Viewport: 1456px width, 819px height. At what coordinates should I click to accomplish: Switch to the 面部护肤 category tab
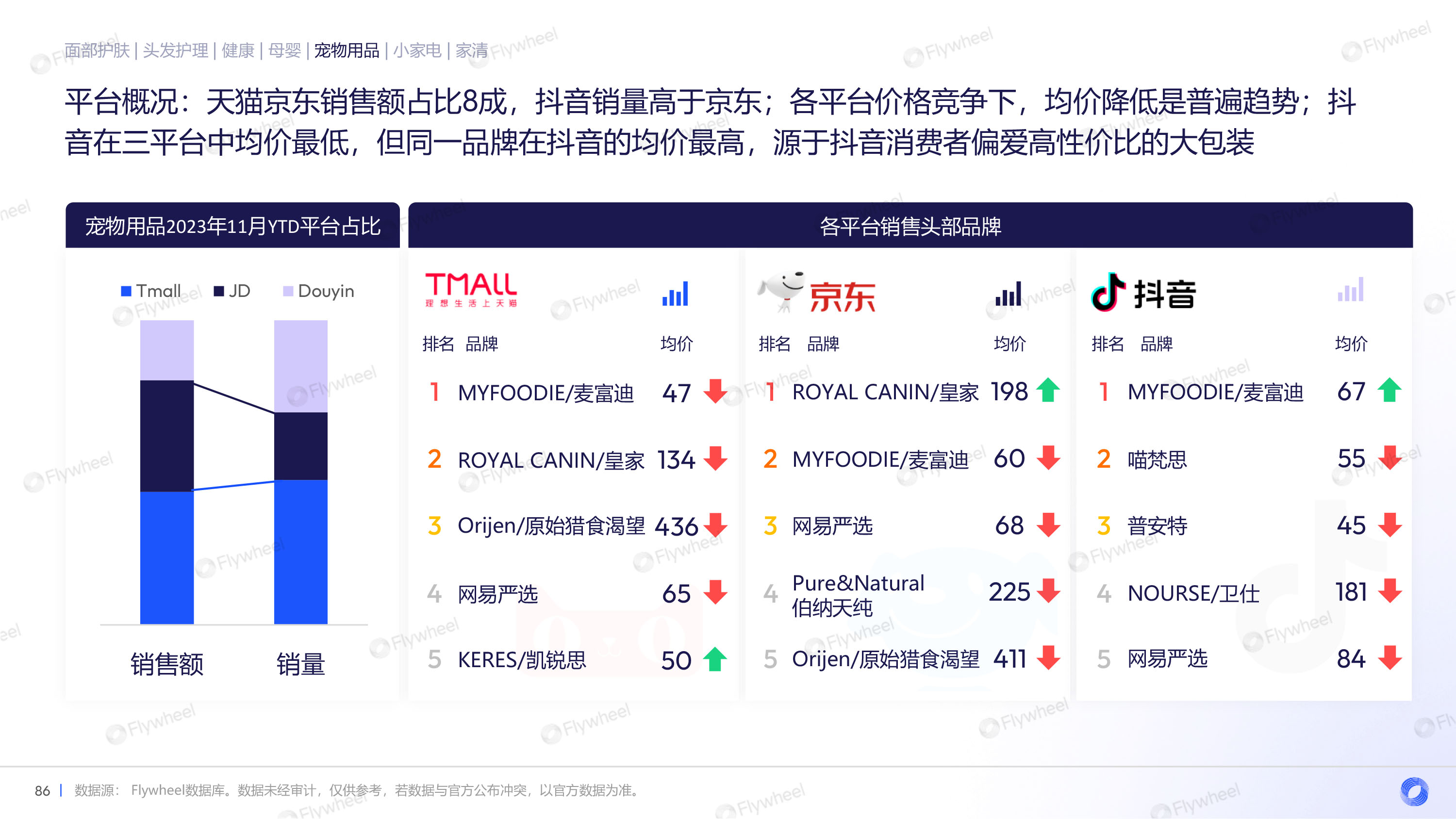97,51
